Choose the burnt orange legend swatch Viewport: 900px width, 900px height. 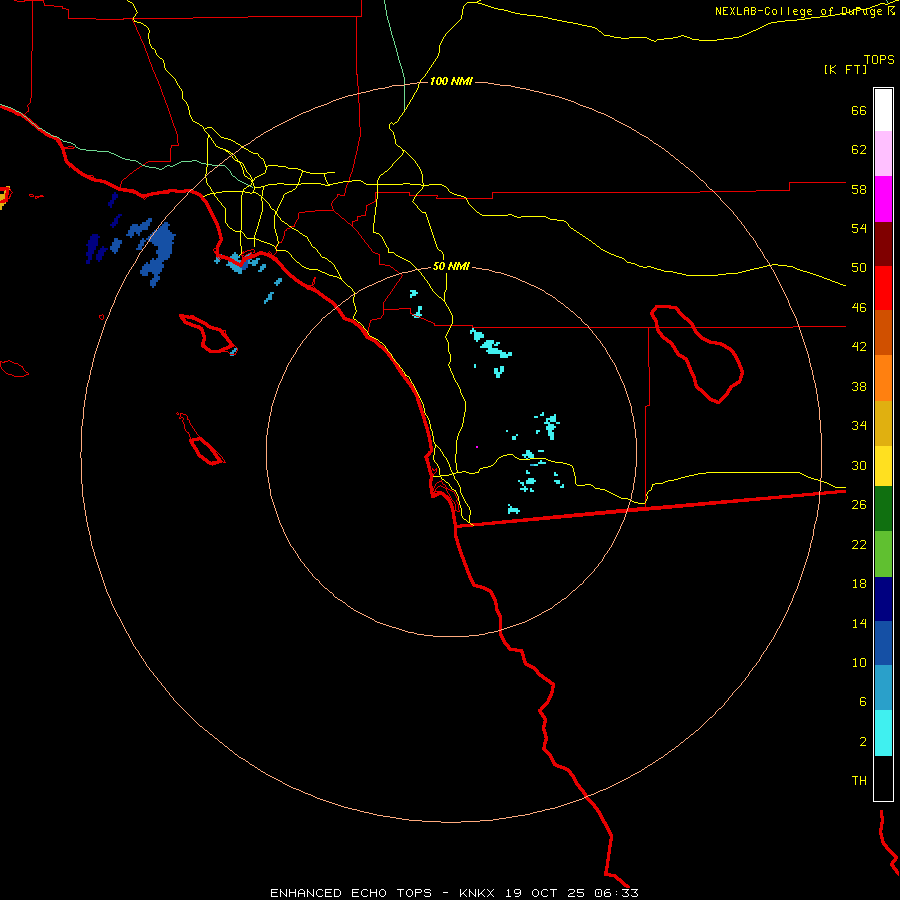pos(883,332)
